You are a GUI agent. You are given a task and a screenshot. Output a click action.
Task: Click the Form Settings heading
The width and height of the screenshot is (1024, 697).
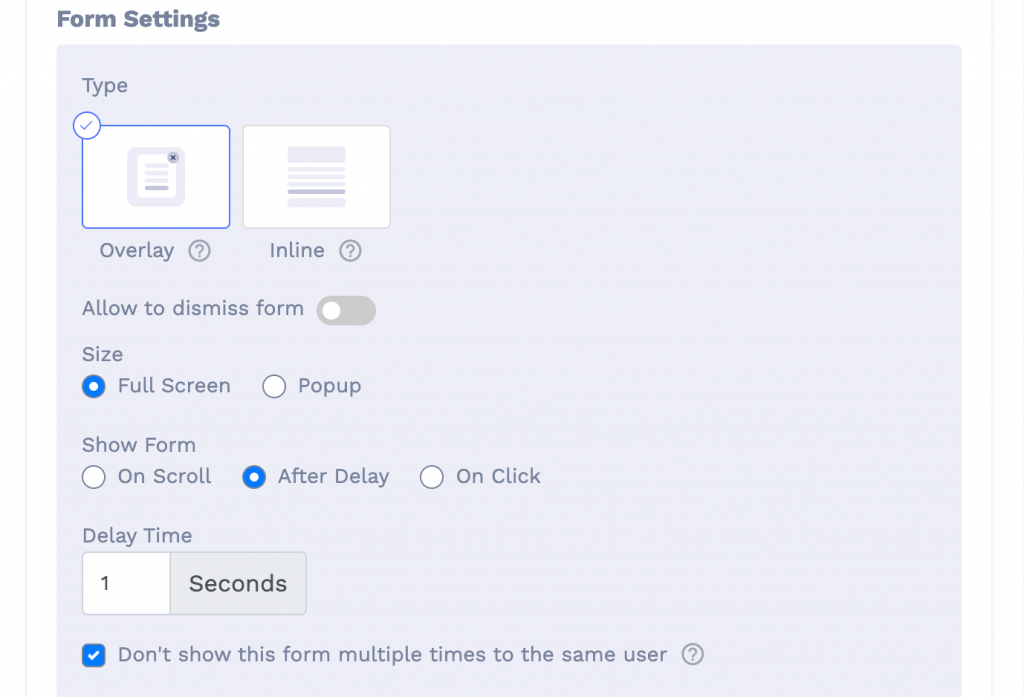[138, 19]
